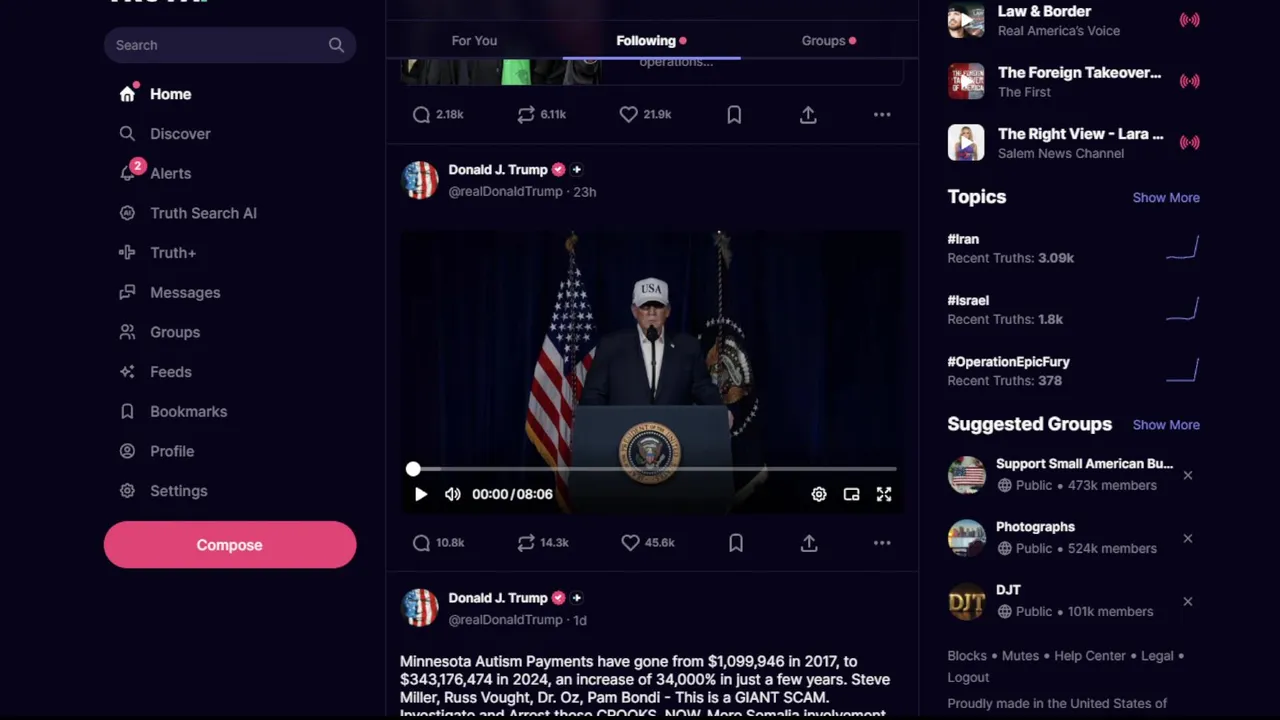Click the Blocks footer link
Image resolution: width=1280 pixels, height=720 pixels.
967,656
